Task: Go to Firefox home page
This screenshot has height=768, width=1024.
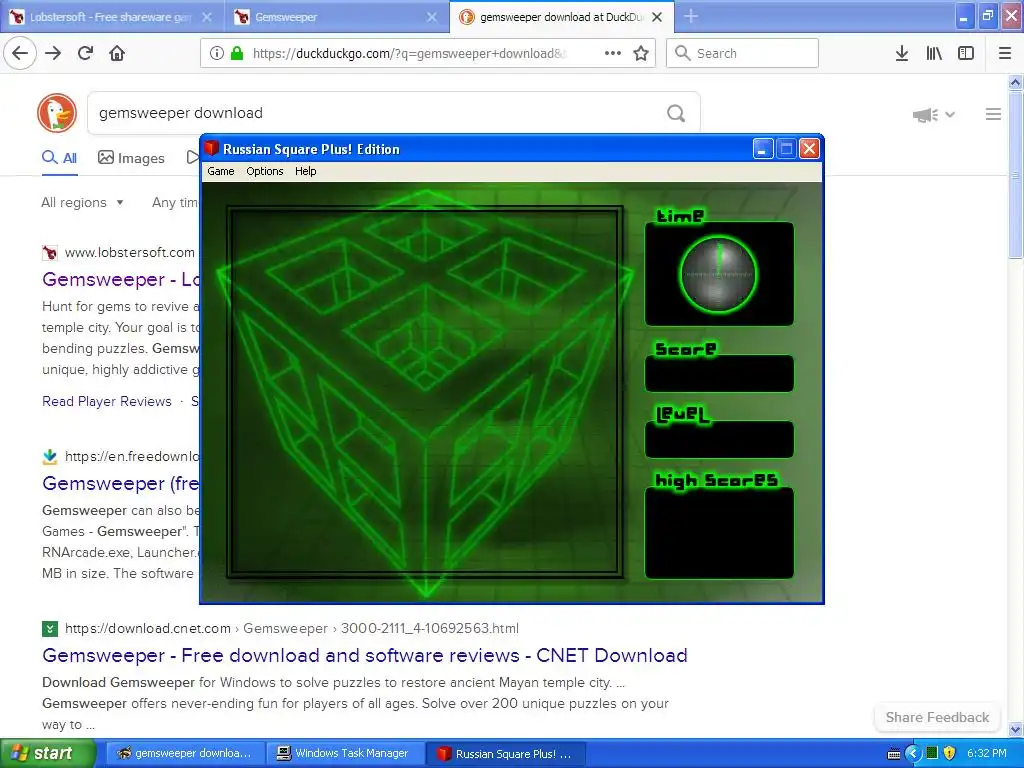Action: tap(117, 53)
